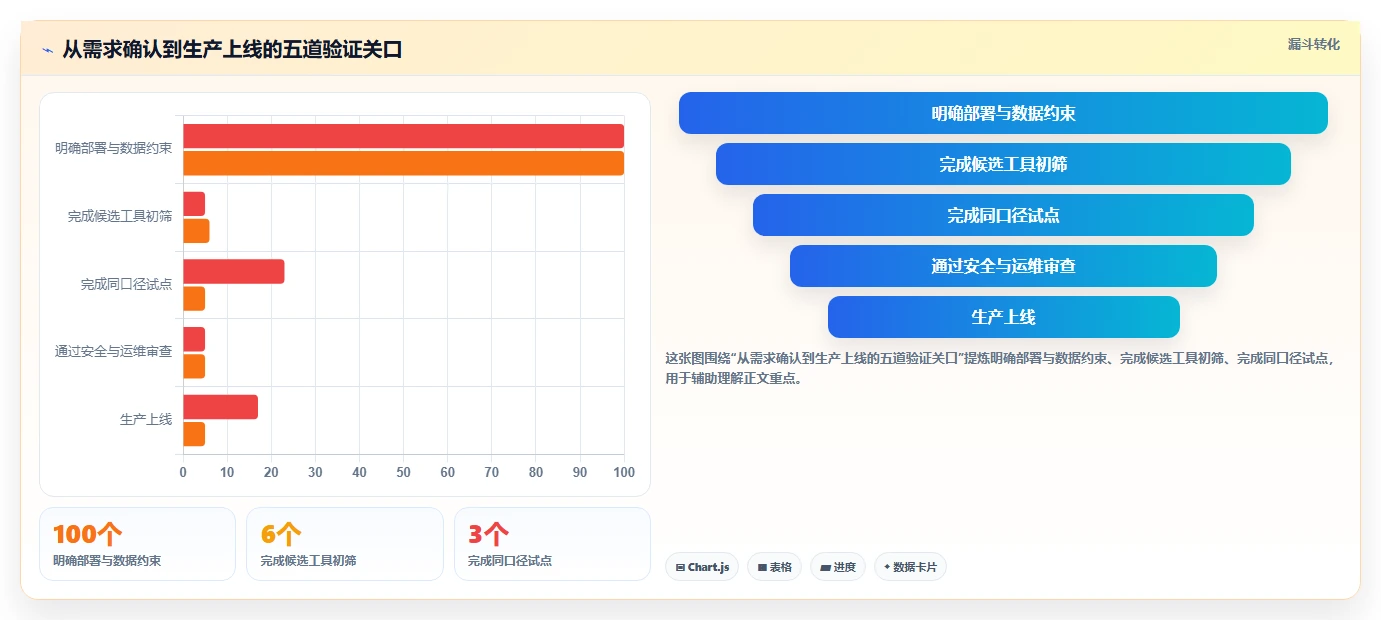Click the chart y-axis label 通过安全与运维审查

113,352
